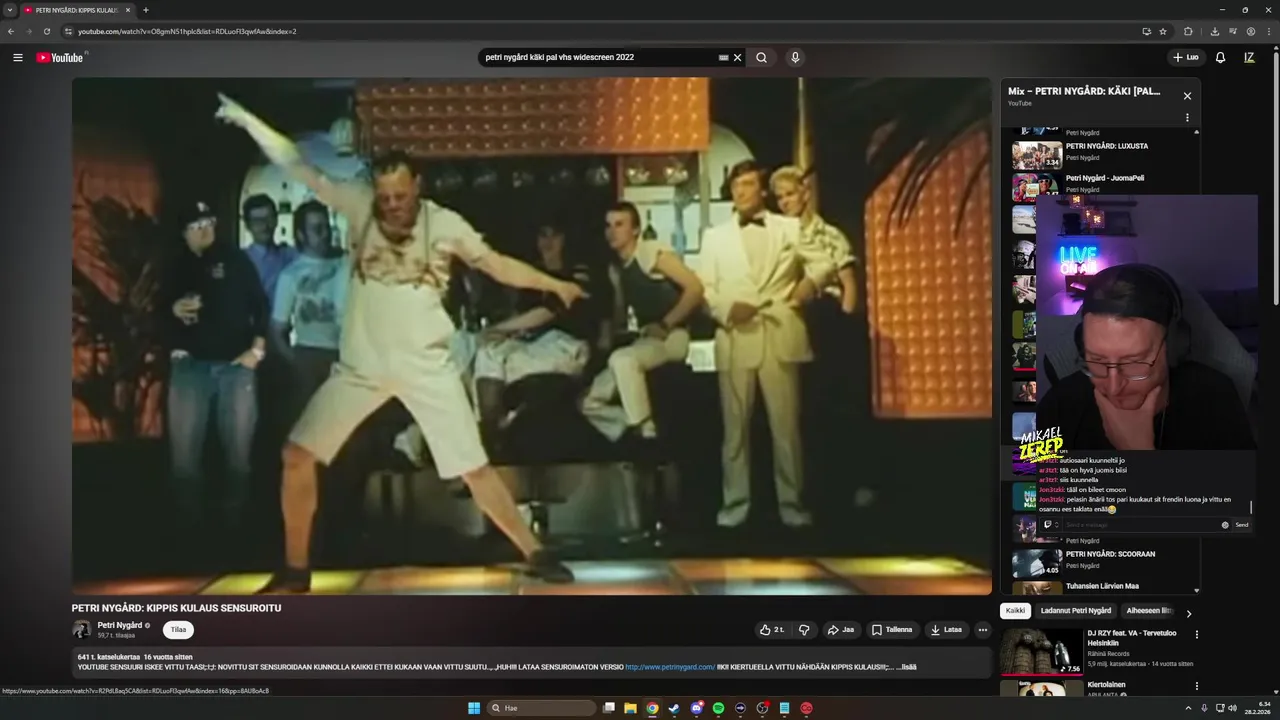Close the PETRI NYGÅRD: KIPPIS KULAUS tab
This screenshot has width=1280, height=720.
point(128,10)
